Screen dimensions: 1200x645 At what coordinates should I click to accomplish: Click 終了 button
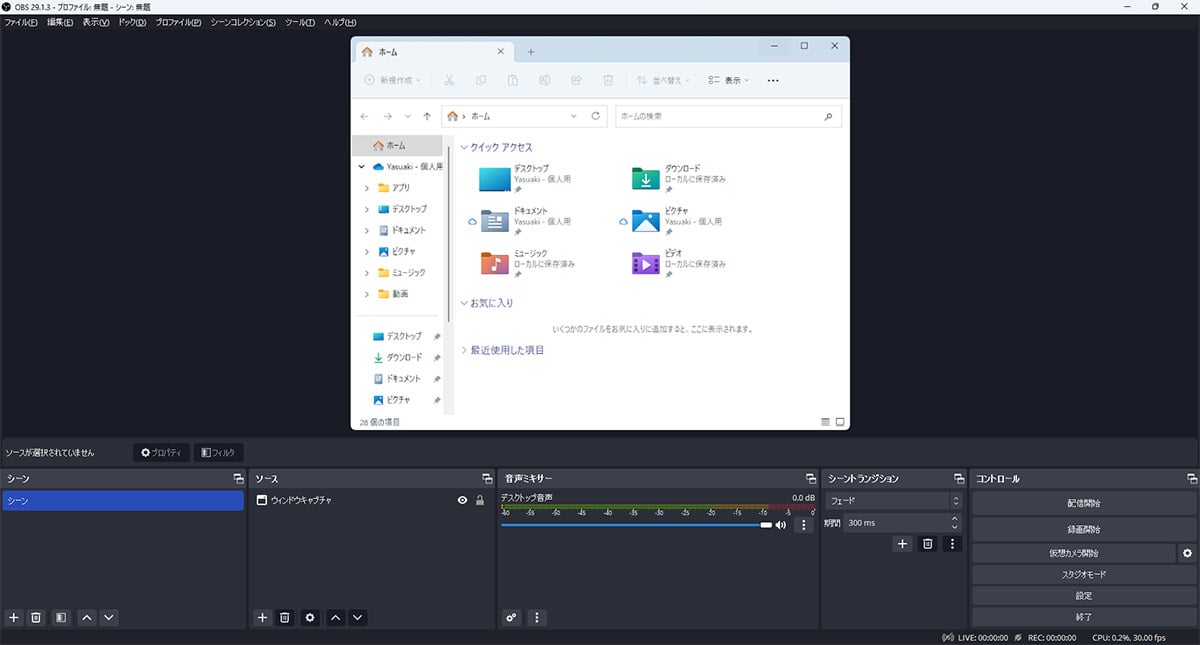[x=1084, y=617]
